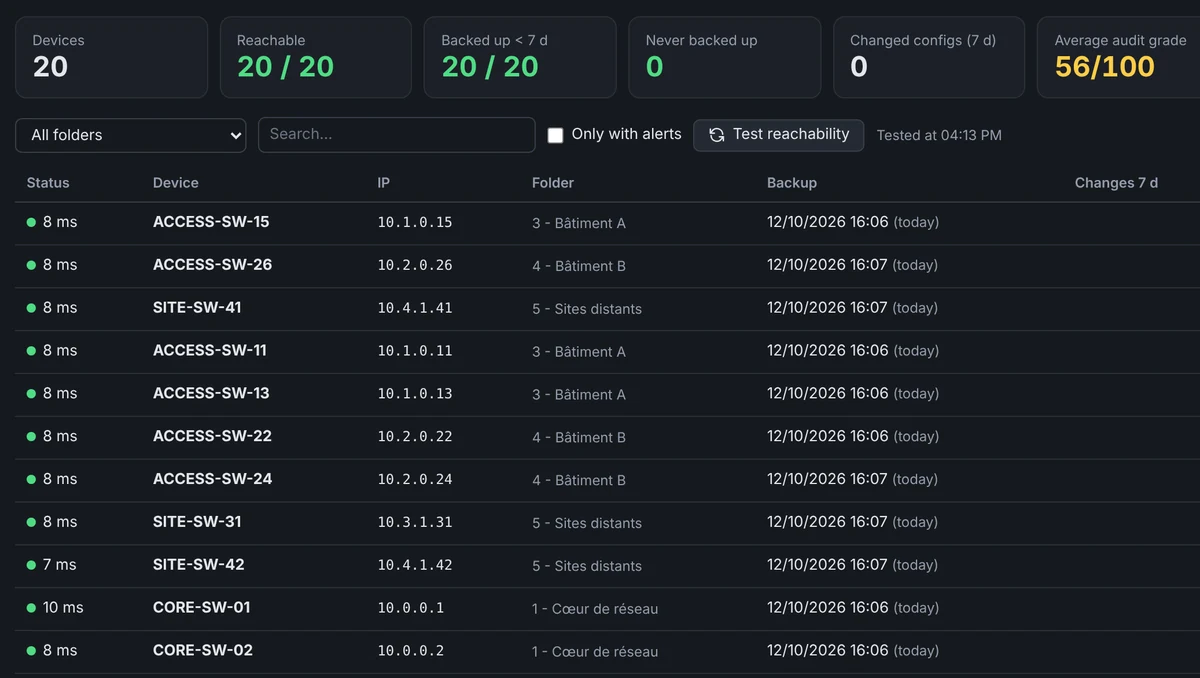Sort by the Changes 7 d column header
This screenshot has height=678, width=1200.
coord(1116,183)
